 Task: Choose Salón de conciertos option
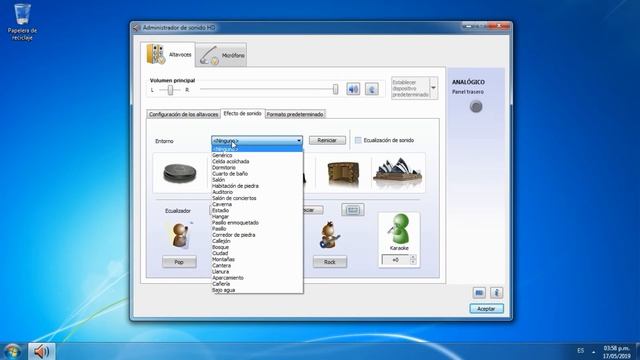point(257,198)
